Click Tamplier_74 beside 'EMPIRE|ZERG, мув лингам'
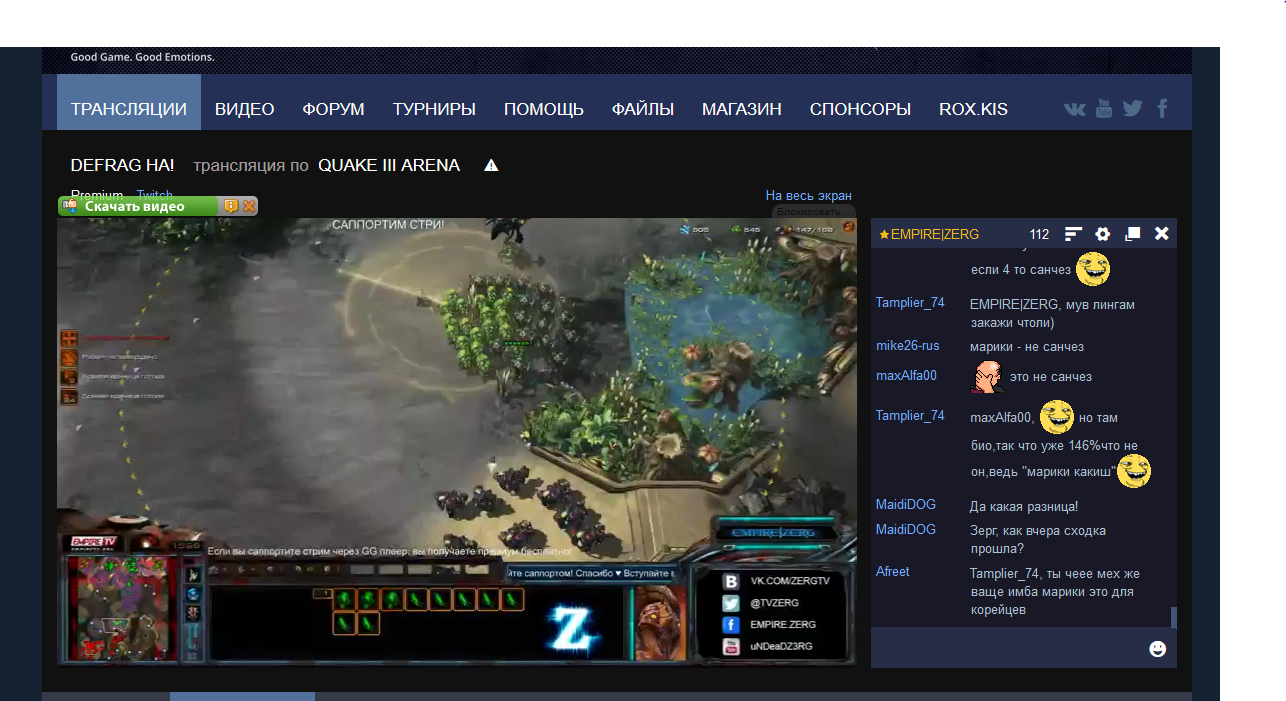 pyautogui.click(x=910, y=303)
